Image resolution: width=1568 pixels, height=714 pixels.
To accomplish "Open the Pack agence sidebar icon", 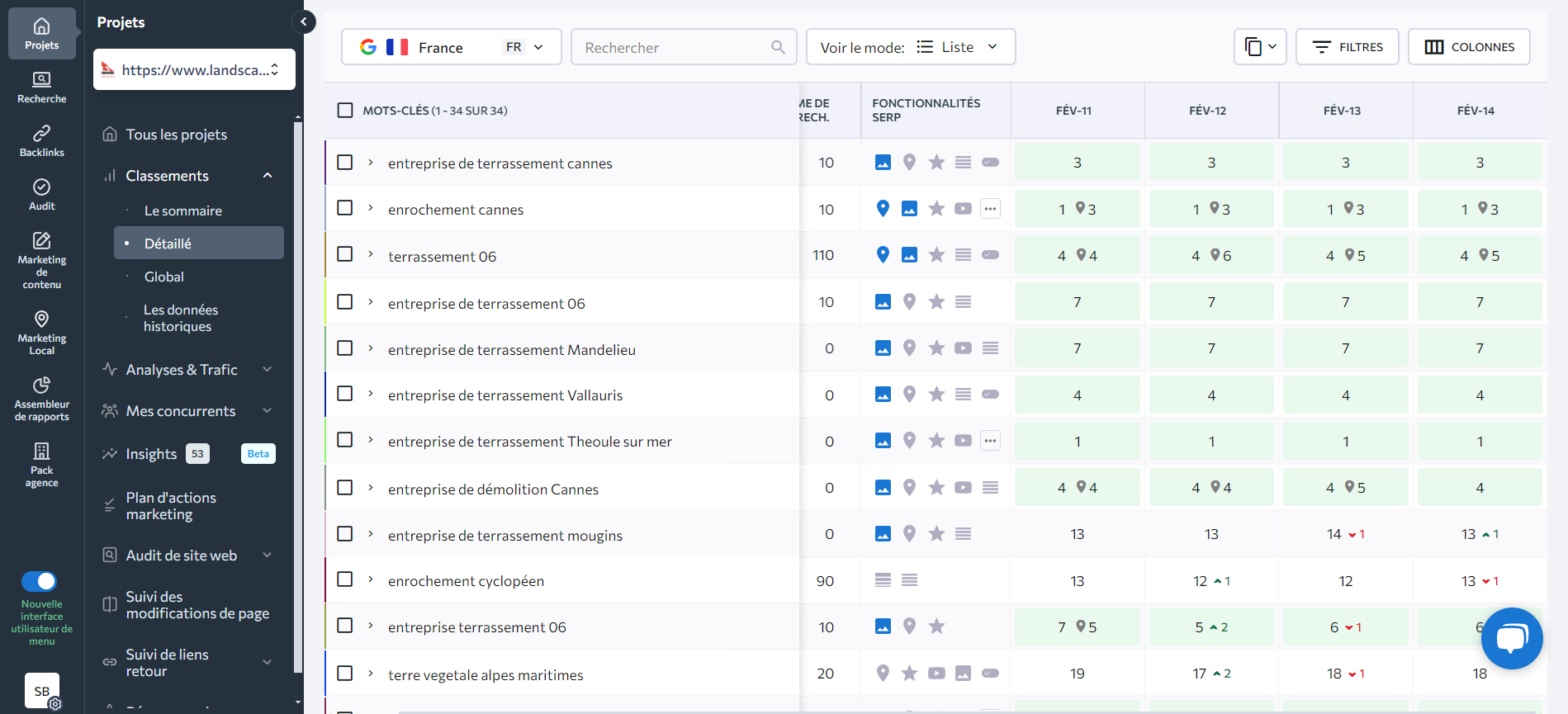I will pos(41,464).
